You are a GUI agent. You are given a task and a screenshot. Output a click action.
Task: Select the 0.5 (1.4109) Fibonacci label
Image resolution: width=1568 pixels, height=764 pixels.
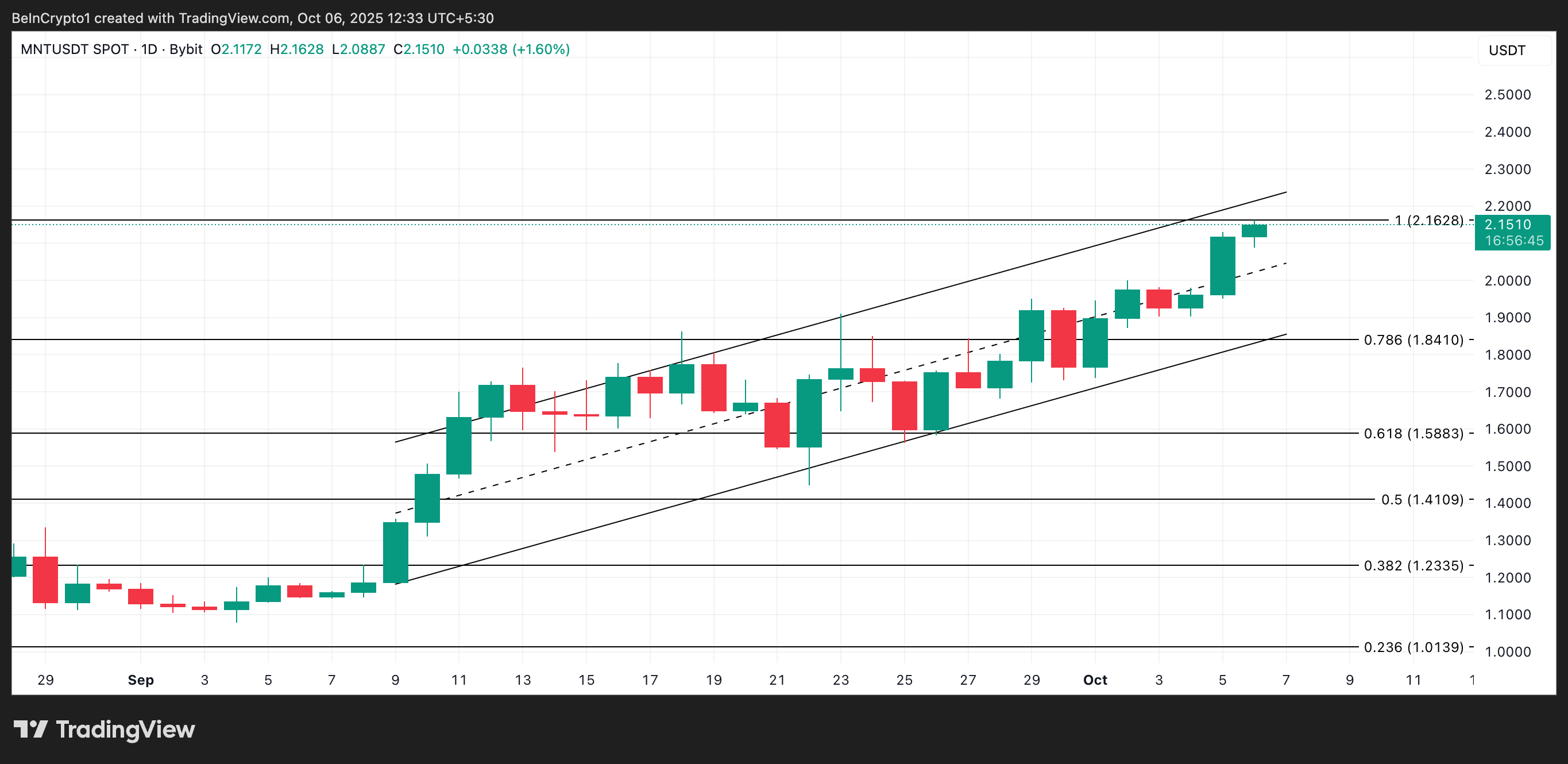pyautogui.click(x=1422, y=500)
